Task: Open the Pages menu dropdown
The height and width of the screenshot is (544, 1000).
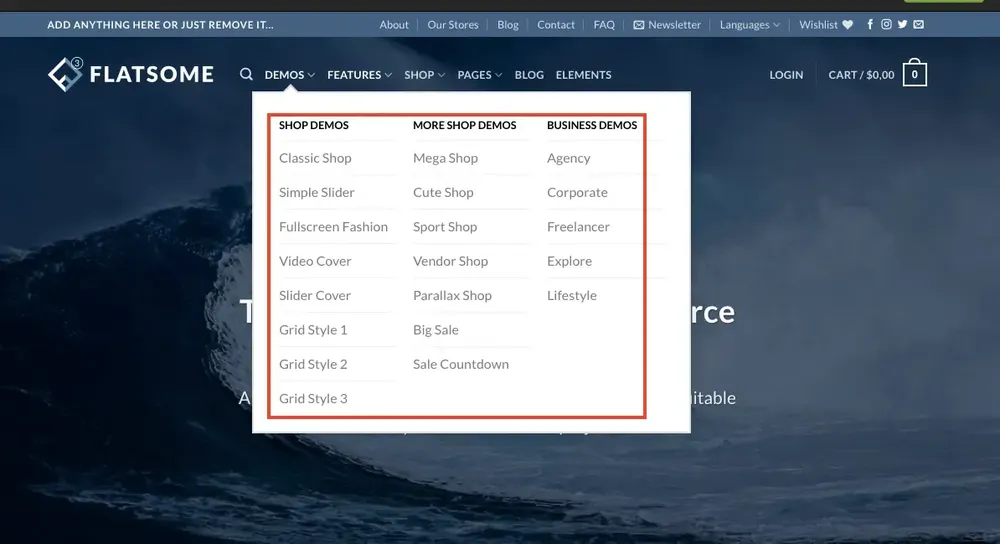Action: click(480, 75)
